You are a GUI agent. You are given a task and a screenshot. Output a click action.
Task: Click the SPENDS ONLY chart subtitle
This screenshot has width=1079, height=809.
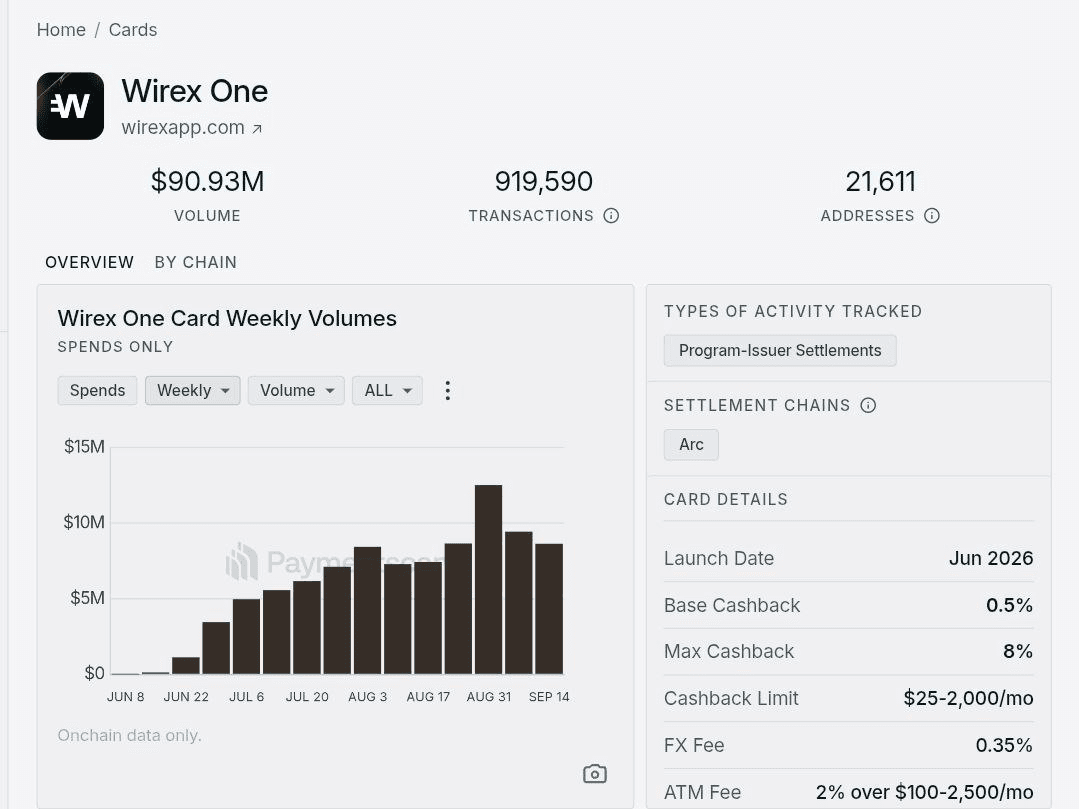pyautogui.click(x=116, y=347)
